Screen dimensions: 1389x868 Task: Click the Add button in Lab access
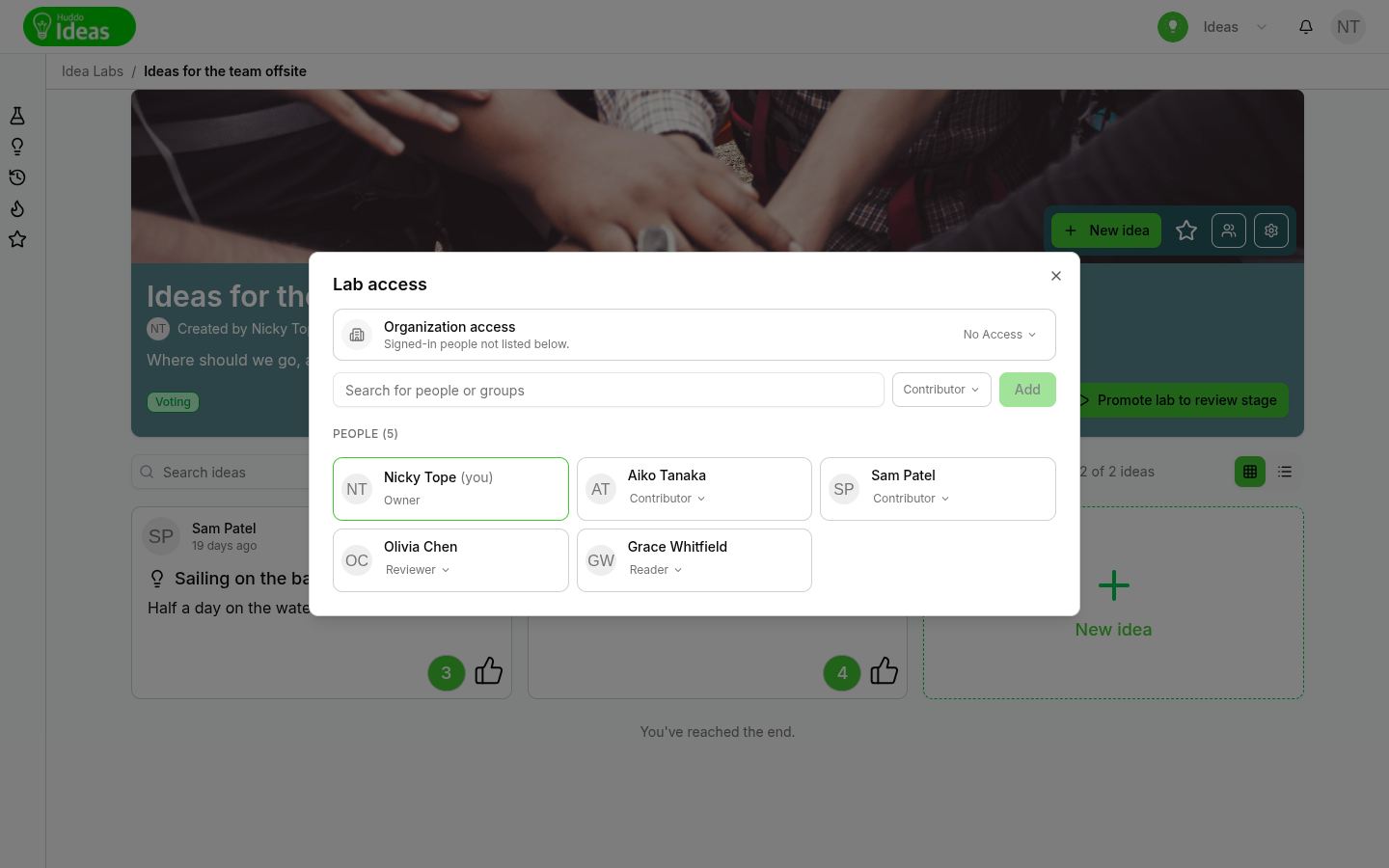coord(1027,390)
